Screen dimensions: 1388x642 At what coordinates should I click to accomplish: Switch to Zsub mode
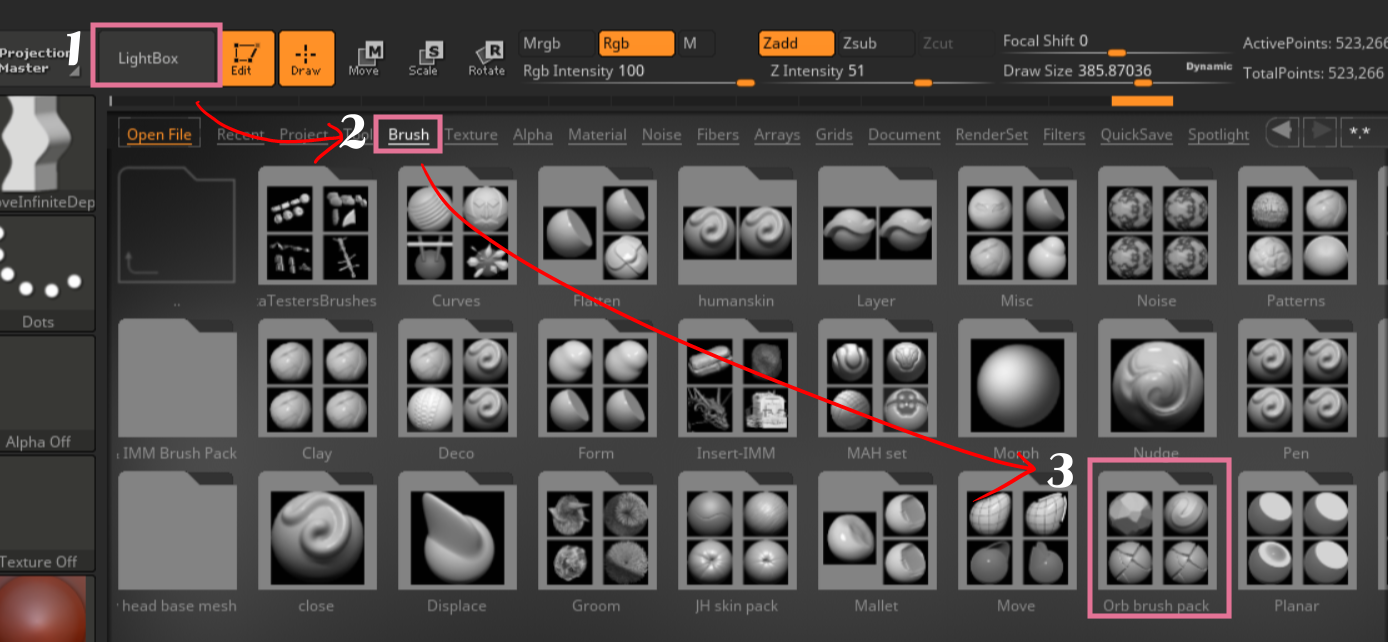point(874,43)
